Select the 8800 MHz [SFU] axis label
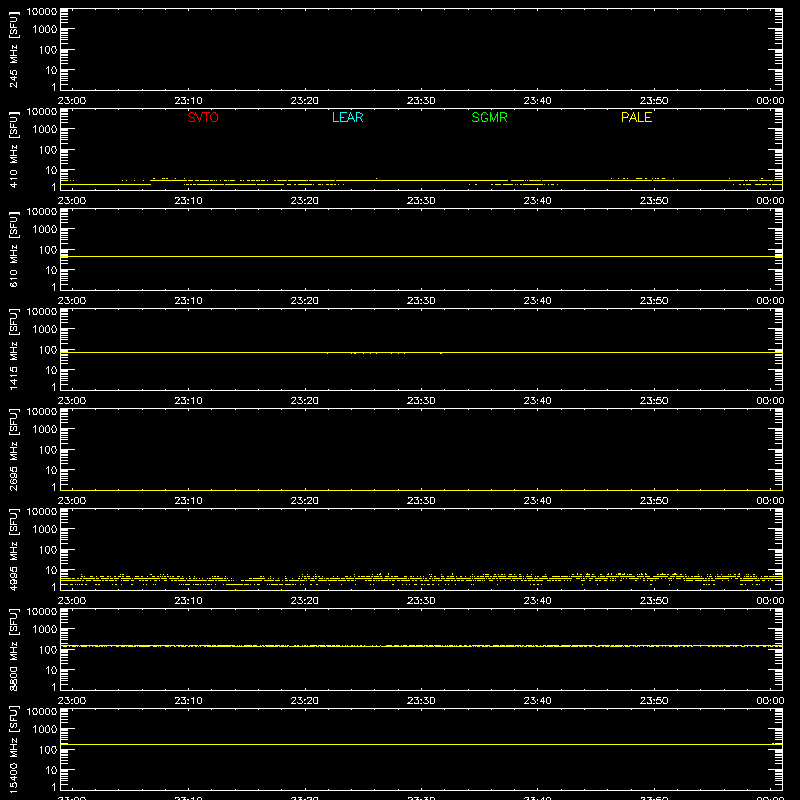This screenshot has width=800, height=800. pos(13,649)
